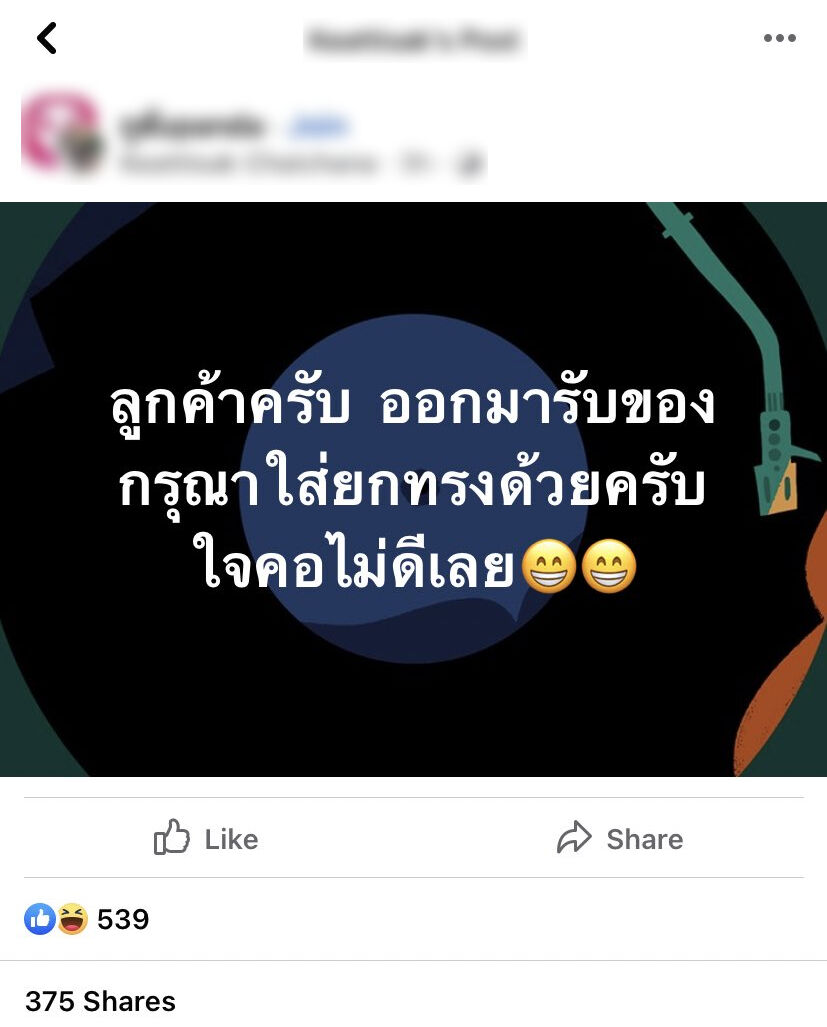Open the poster's blurred profile avatar
The image size is (827, 1027).
60,133
